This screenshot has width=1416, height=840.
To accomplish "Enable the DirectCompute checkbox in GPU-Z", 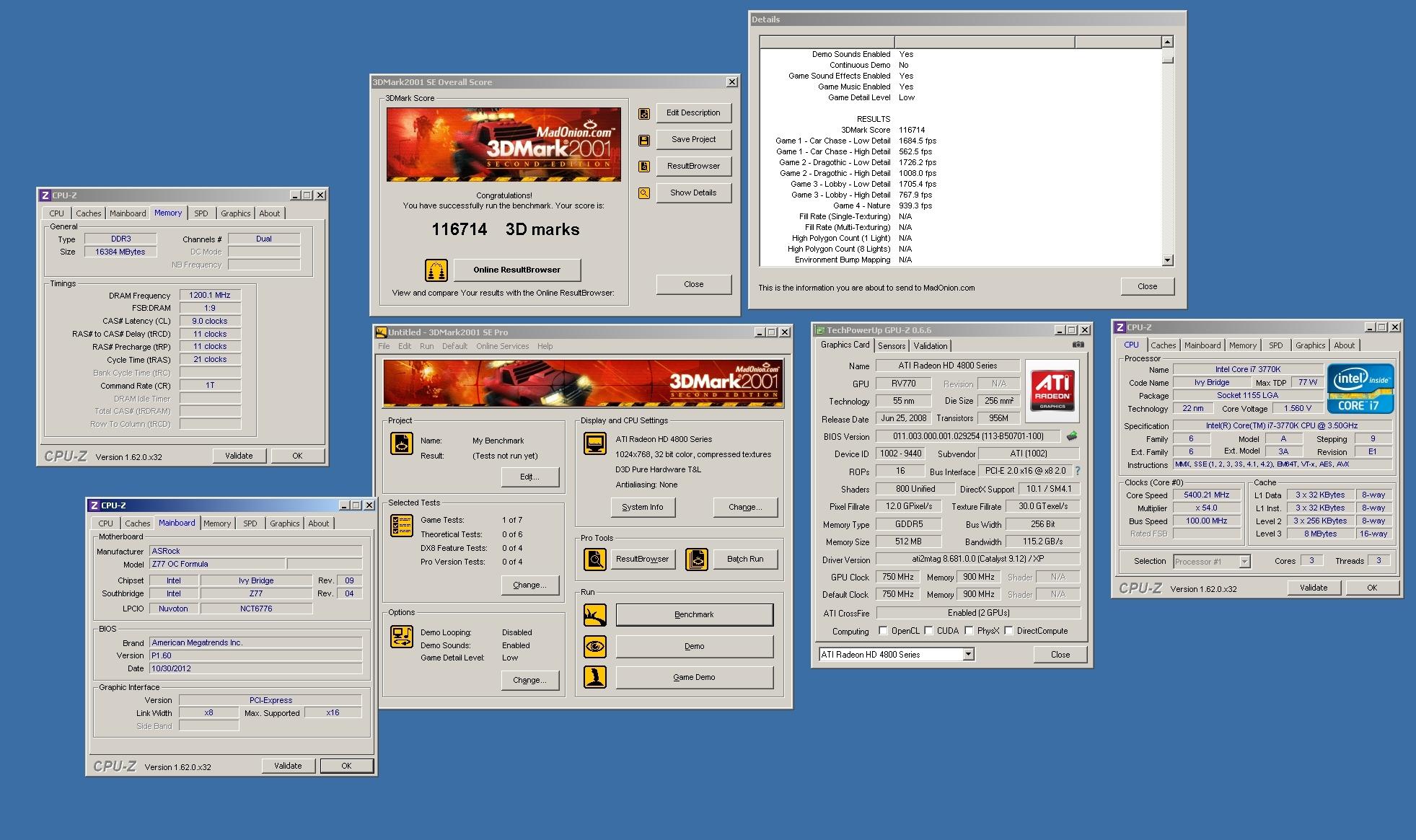I will (1009, 631).
